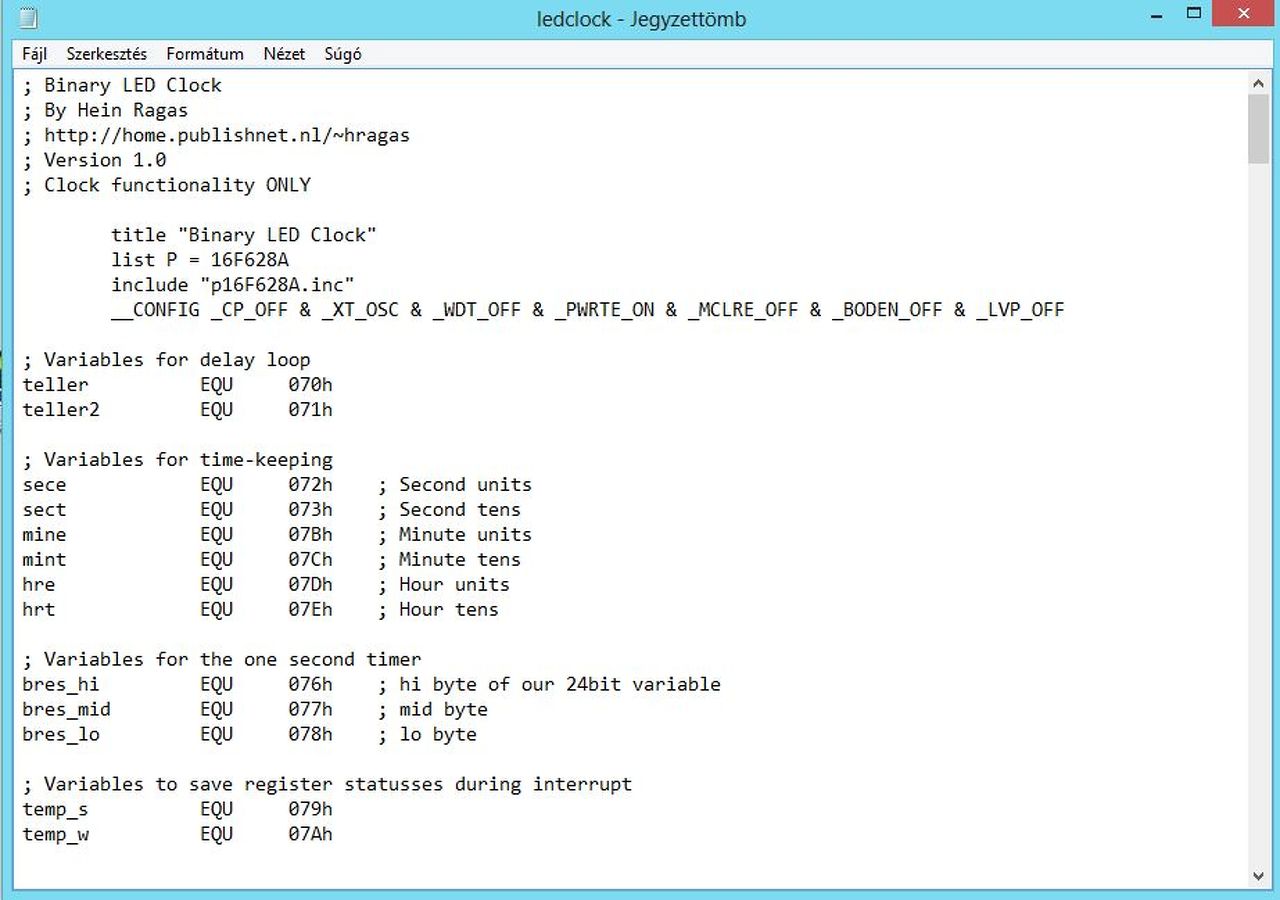Click the Notepad icon in title bar
The width and height of the screenshot is (1280, 900).
(x=28, y=19)
